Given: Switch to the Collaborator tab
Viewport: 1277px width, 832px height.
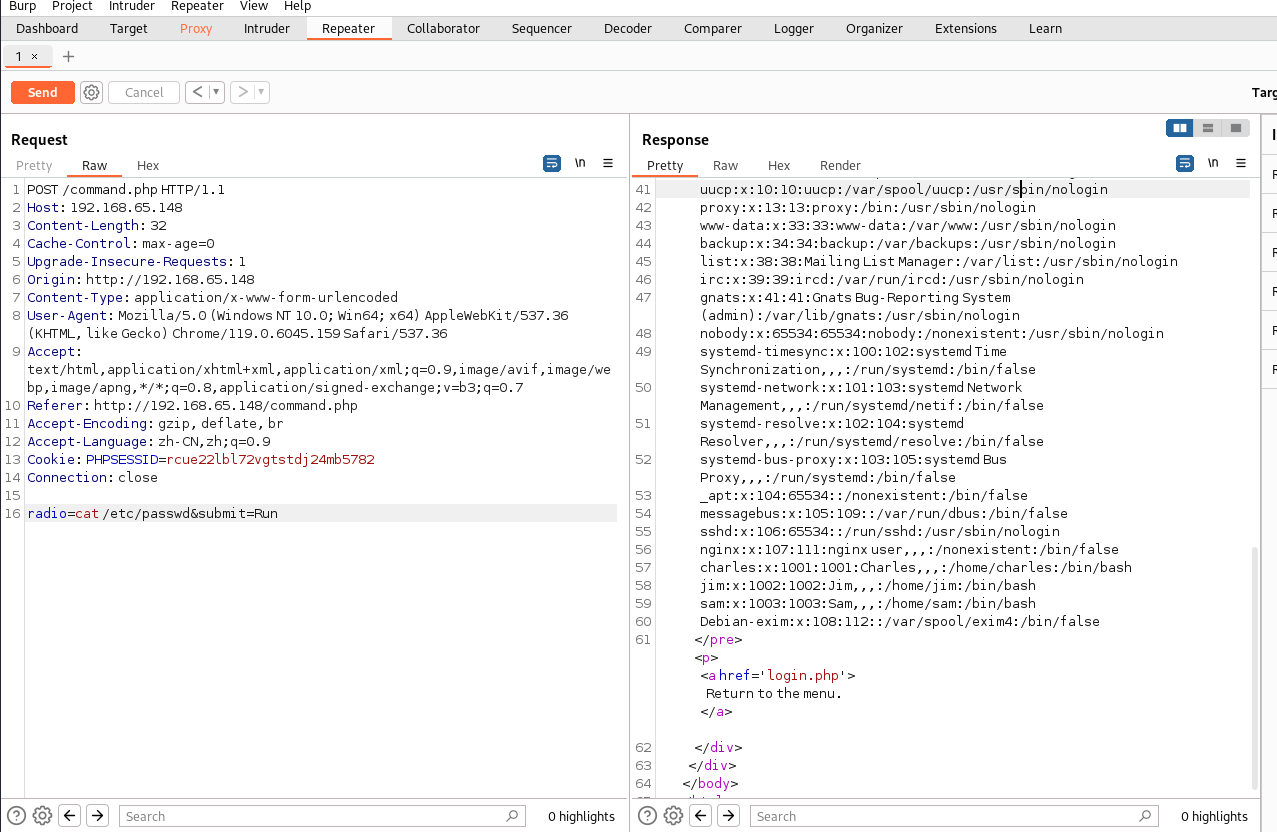Looking at the screenshot, I should coord(443,28).
